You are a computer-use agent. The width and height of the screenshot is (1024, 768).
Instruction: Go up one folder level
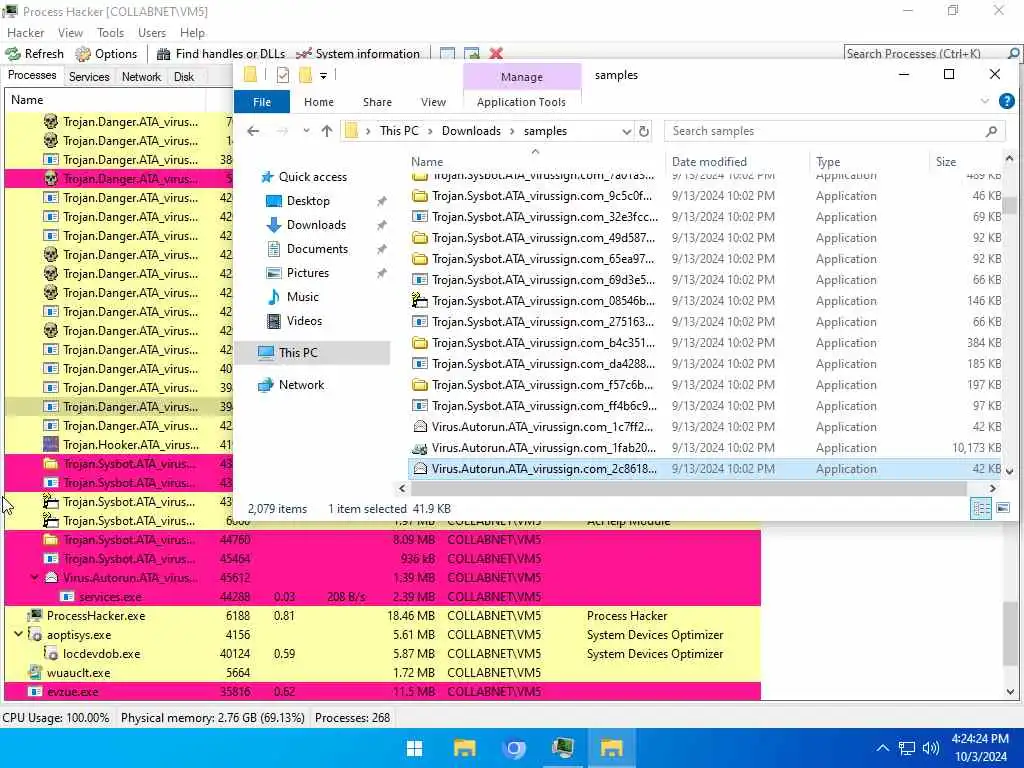pos(327,131)
